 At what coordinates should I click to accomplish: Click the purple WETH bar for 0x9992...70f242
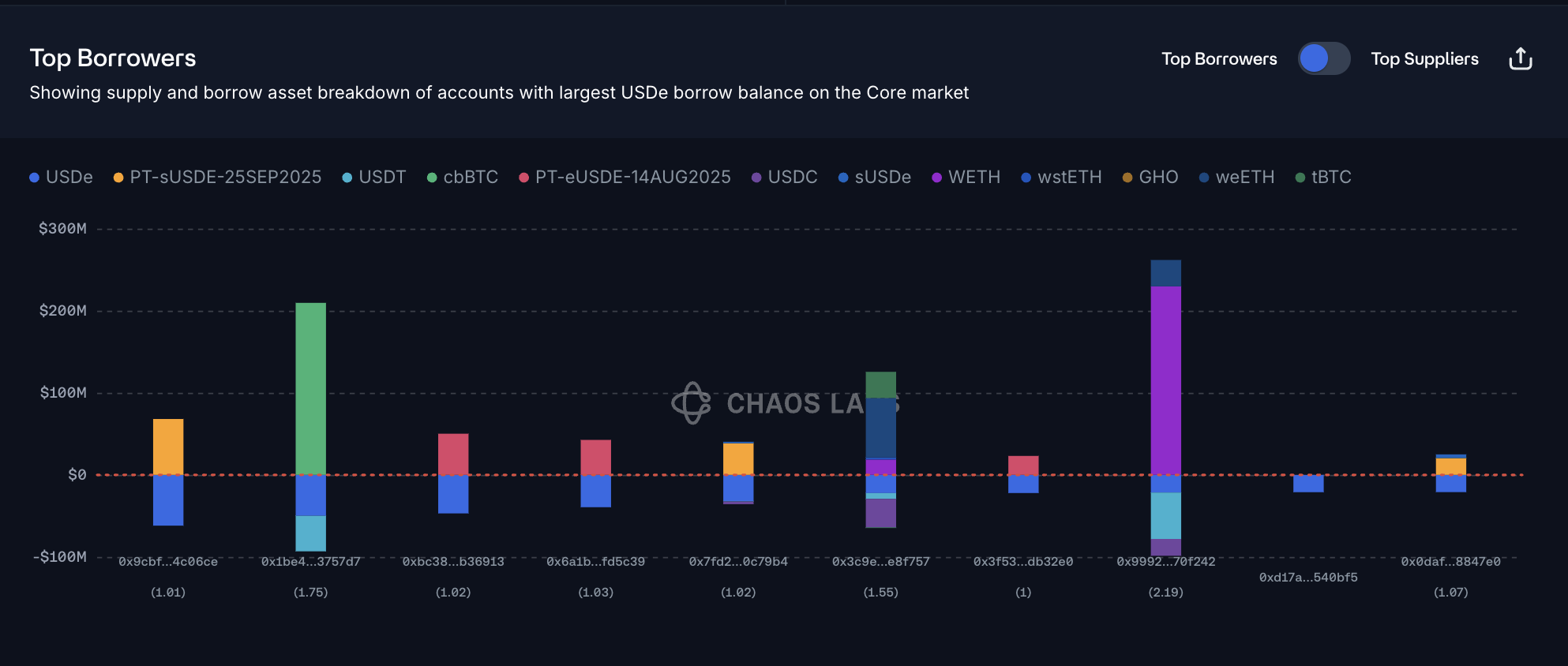1165,379
